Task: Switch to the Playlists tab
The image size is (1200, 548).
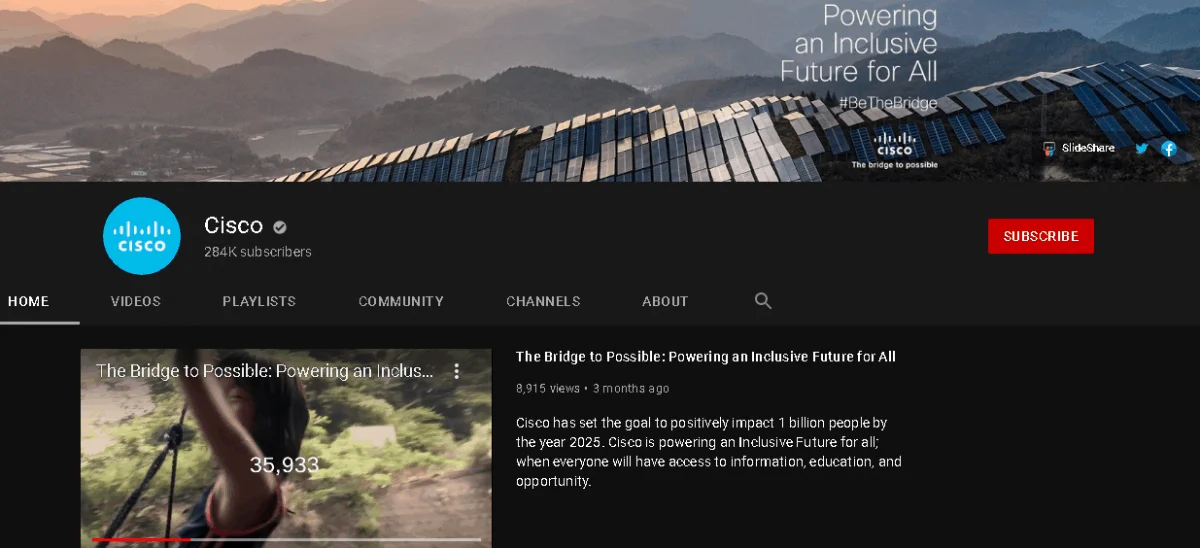Action: coord(259,301)
